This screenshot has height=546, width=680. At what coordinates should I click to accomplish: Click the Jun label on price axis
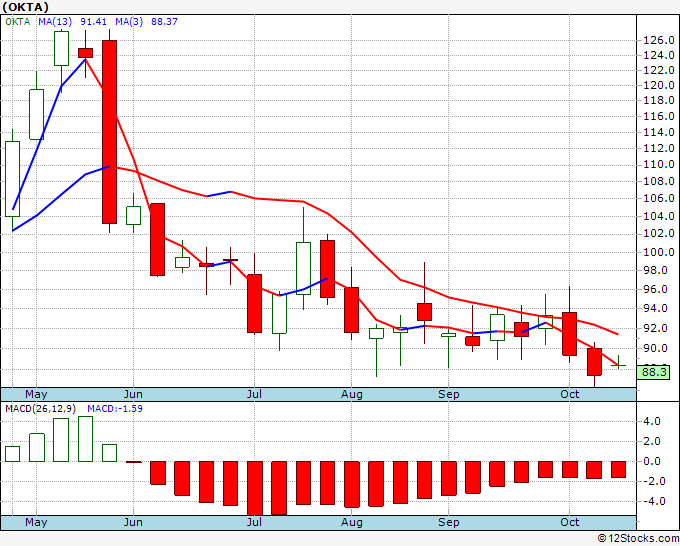133,394
